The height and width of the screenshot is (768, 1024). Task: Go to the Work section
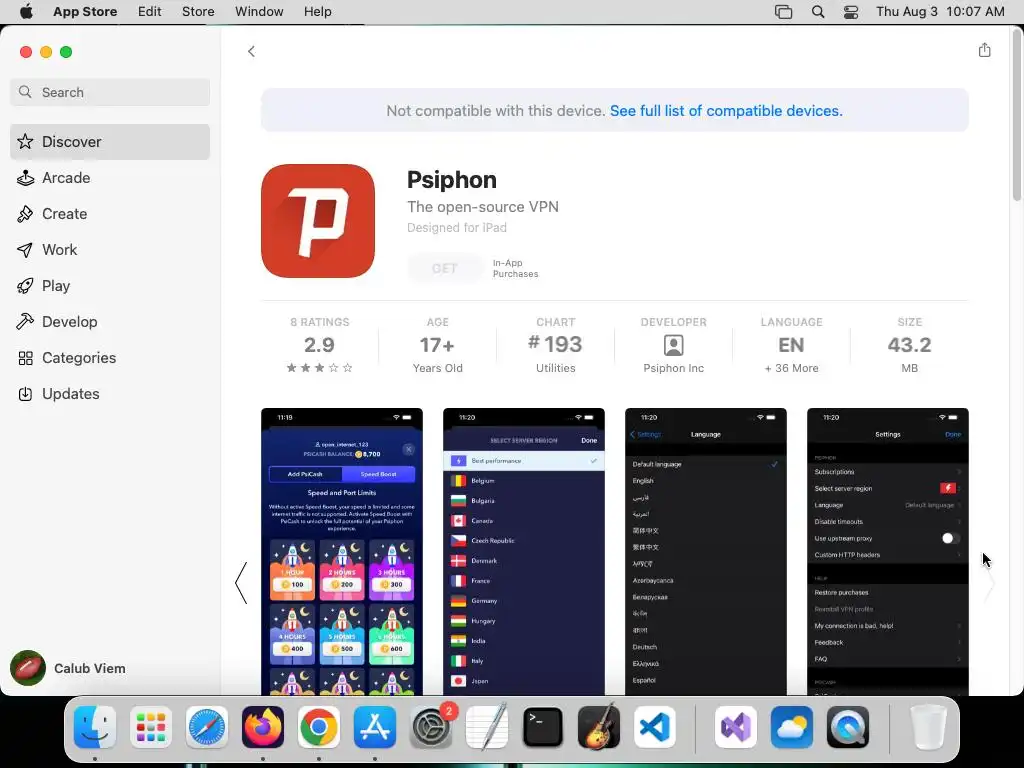110,249
